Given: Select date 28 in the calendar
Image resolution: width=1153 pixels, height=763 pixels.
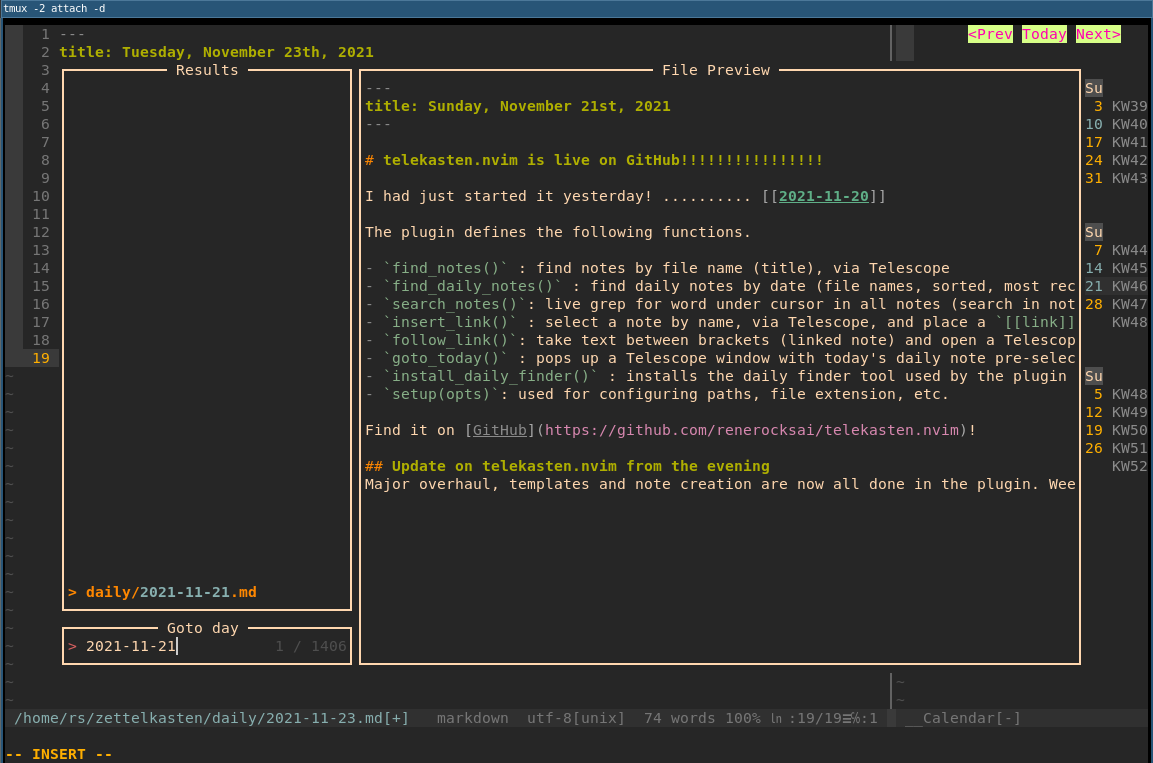Looking at the screenshot, I should click(x=1094, y=304).
